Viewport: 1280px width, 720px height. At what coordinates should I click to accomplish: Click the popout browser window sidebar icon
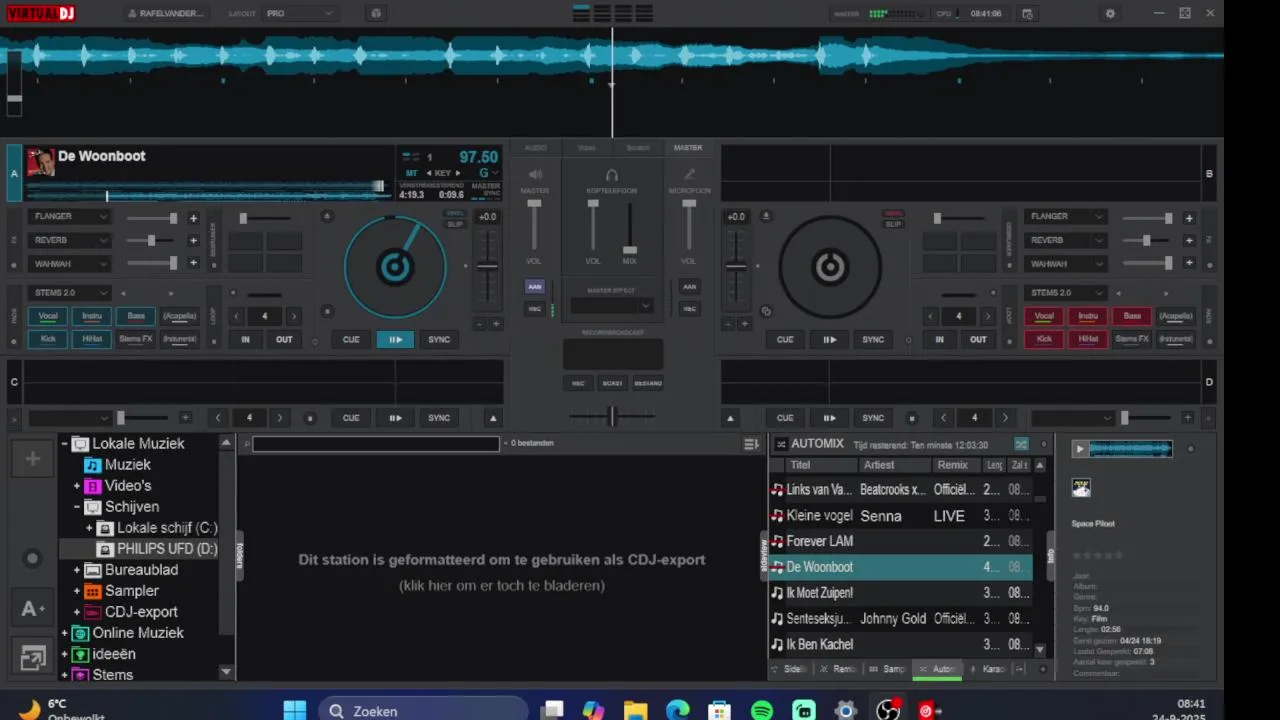click(x=33, y=657)
